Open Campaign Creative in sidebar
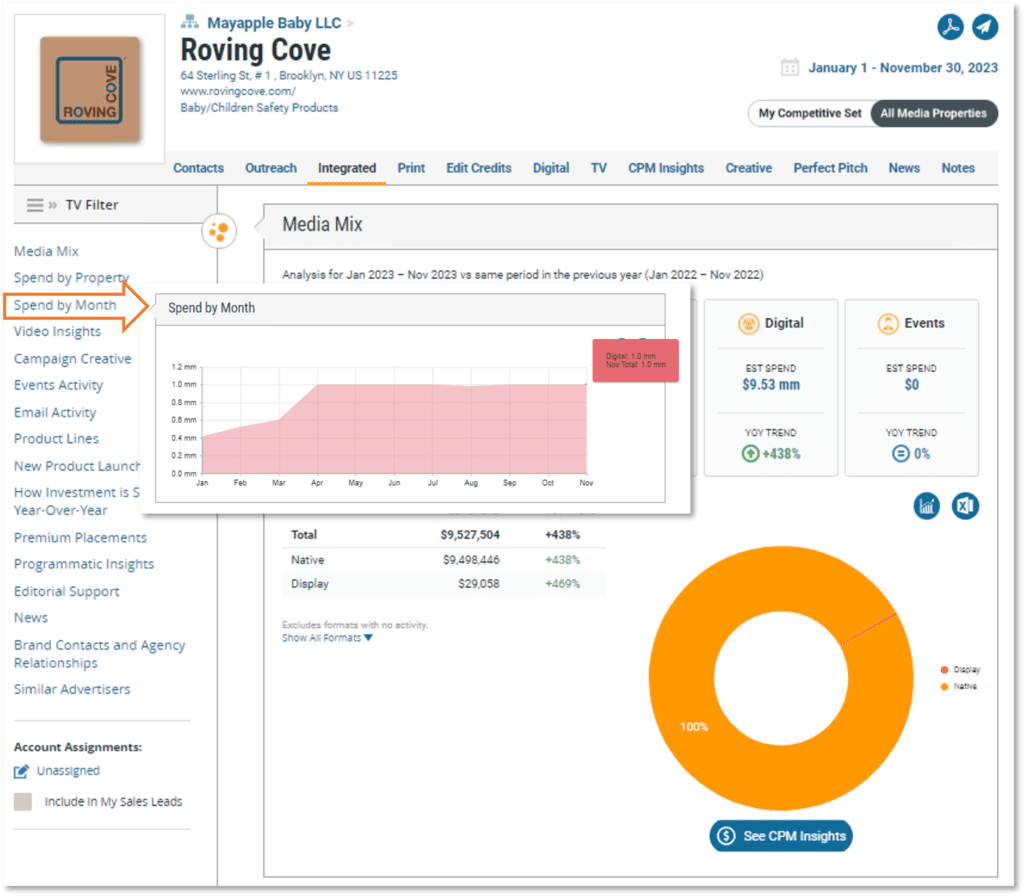 [x=72, y=359]
